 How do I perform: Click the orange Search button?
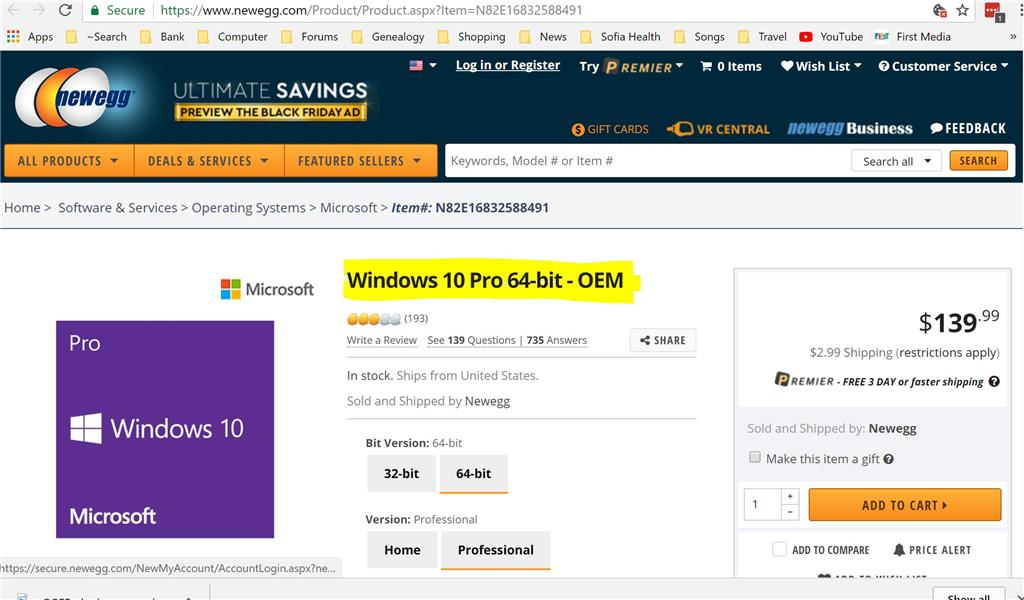[978, 161]
